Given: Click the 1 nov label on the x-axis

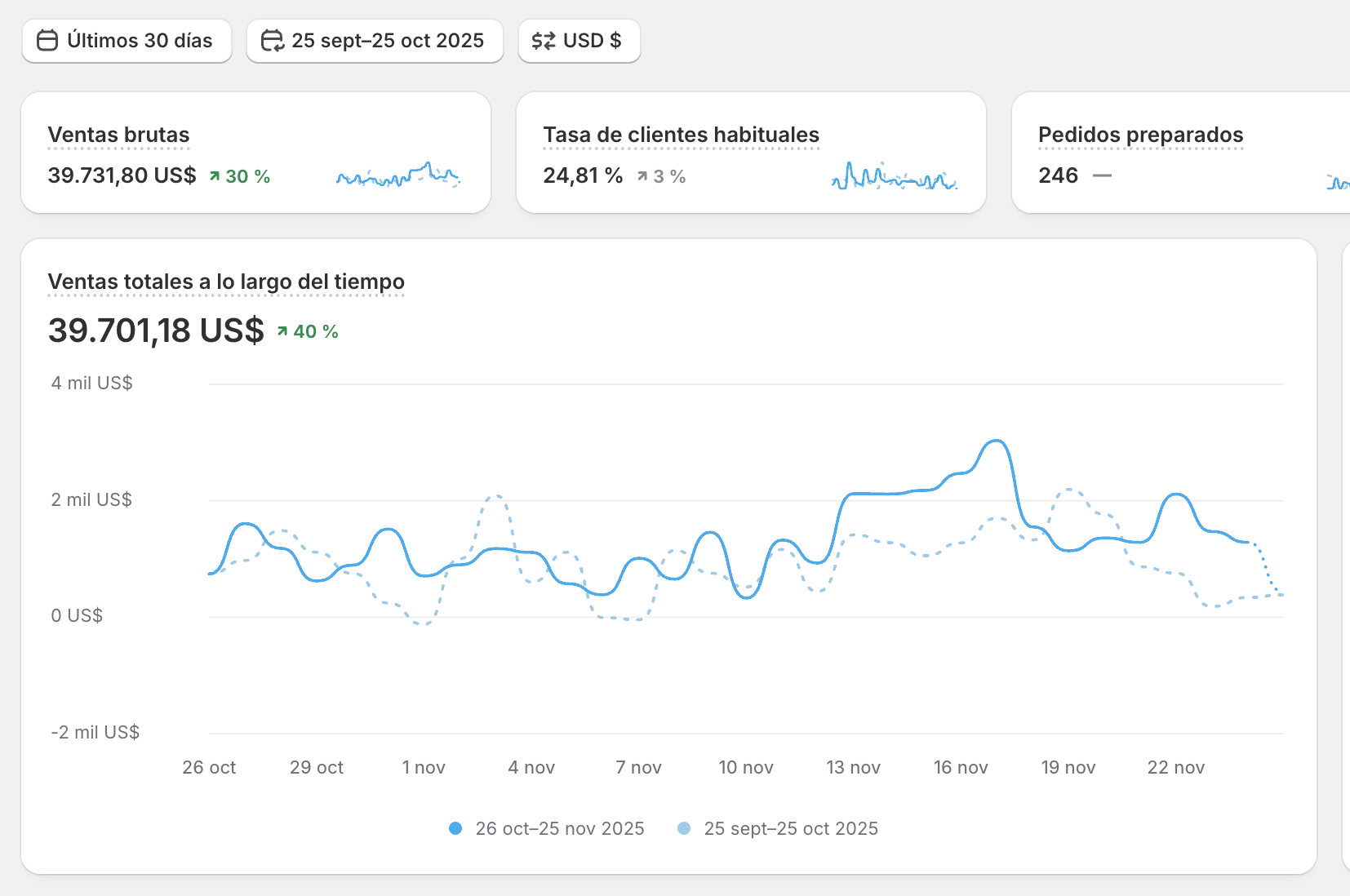Looking at the screenshot, I should tap(424, 767).
